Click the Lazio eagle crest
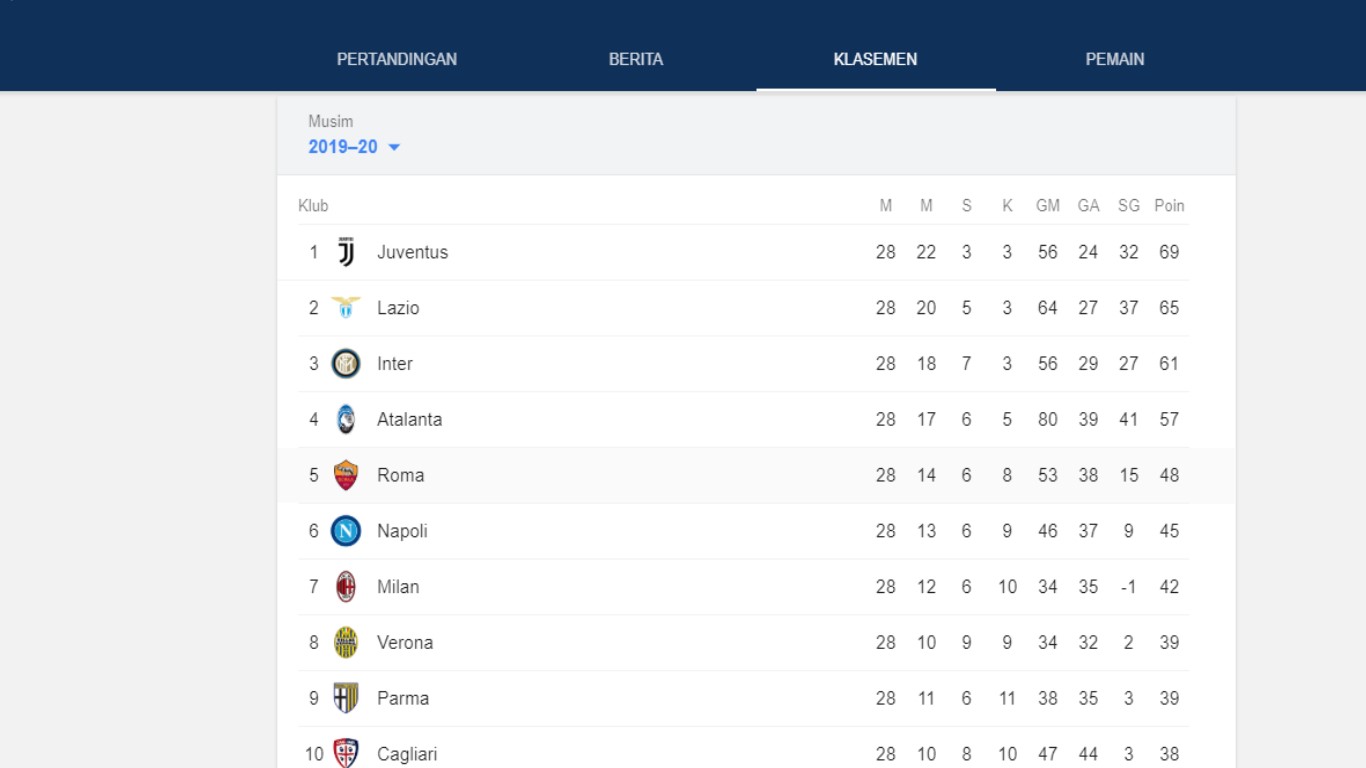 (346, 308)
